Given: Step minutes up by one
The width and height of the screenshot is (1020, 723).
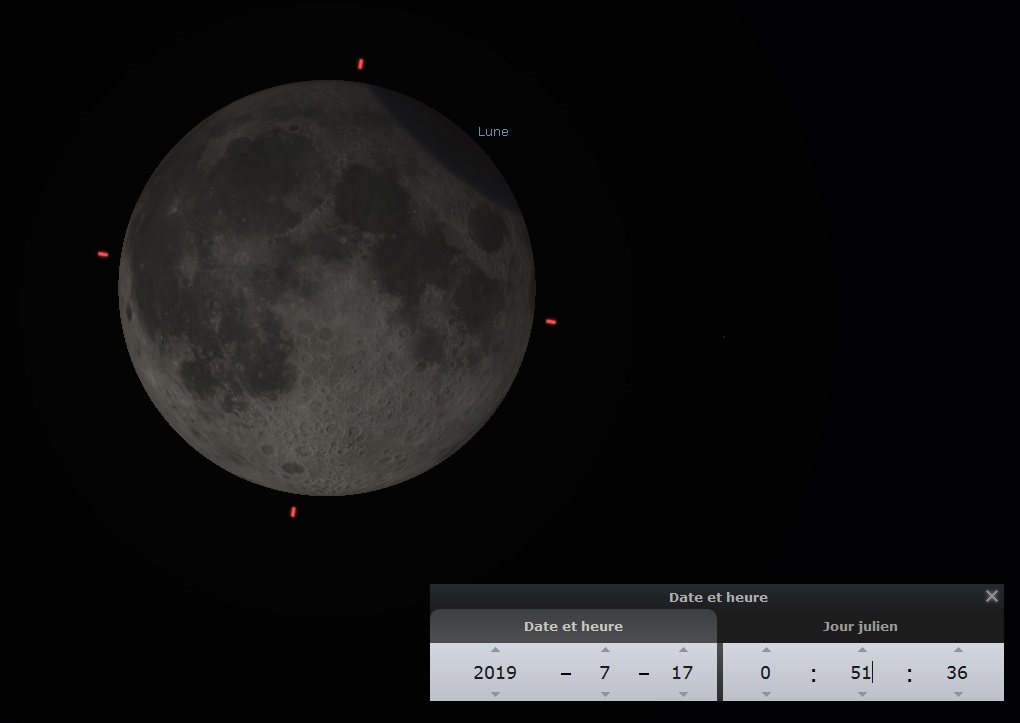Looking at the screenshot, I should point(862,650).
